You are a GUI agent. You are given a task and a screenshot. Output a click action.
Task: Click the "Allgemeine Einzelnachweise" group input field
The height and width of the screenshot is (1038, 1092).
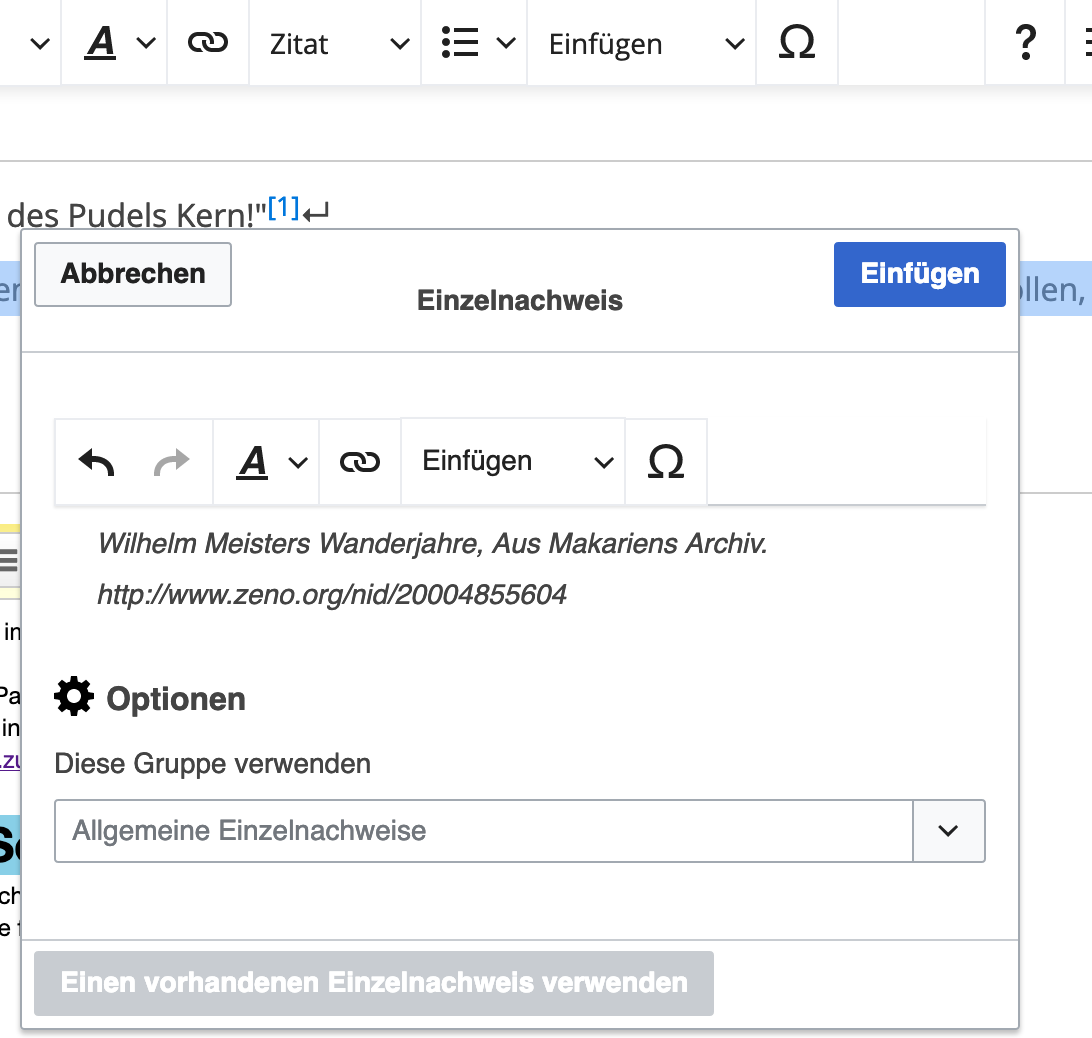click(x=483, y=831)
